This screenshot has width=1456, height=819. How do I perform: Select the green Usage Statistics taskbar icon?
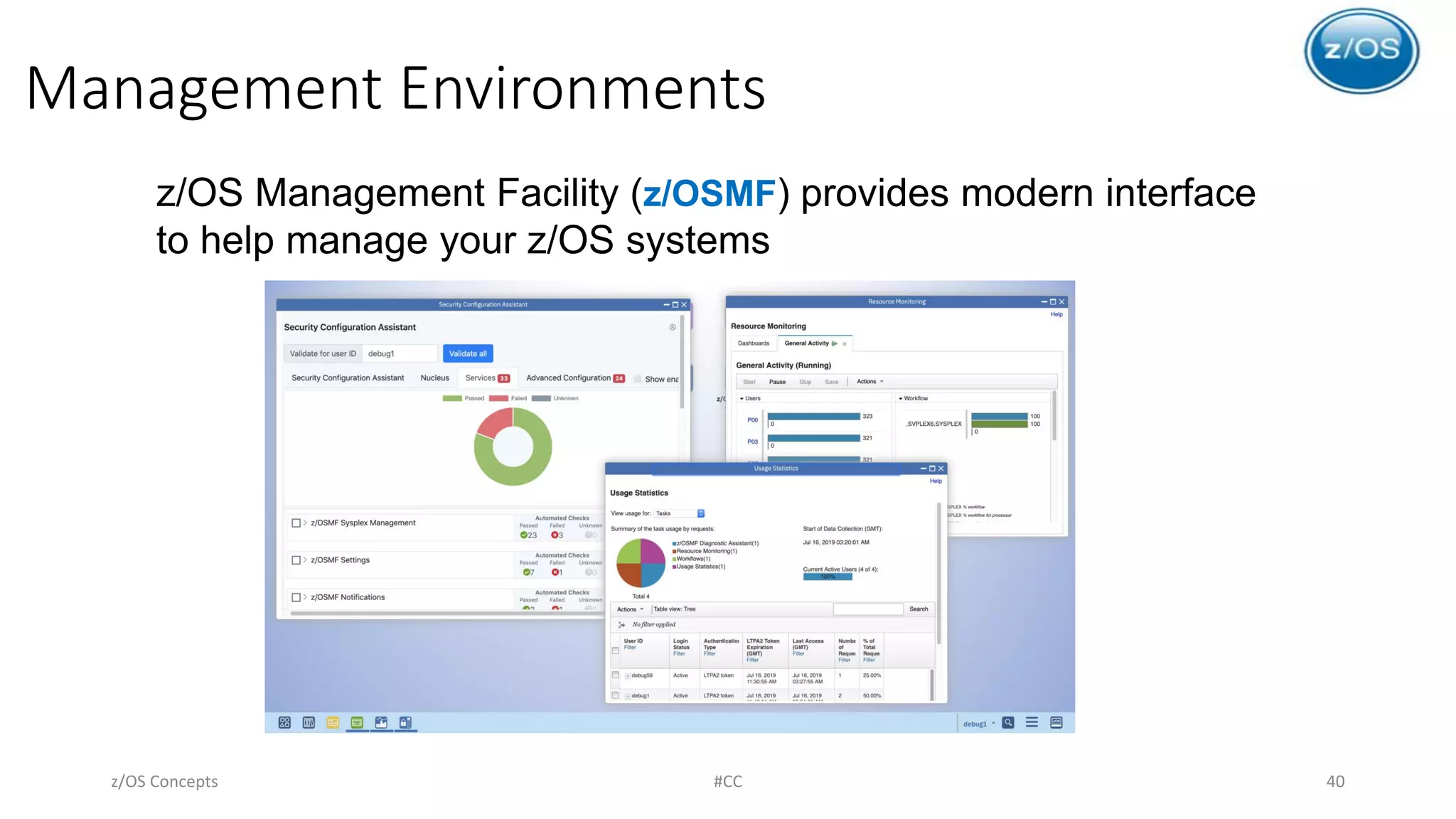click(357, 722)
